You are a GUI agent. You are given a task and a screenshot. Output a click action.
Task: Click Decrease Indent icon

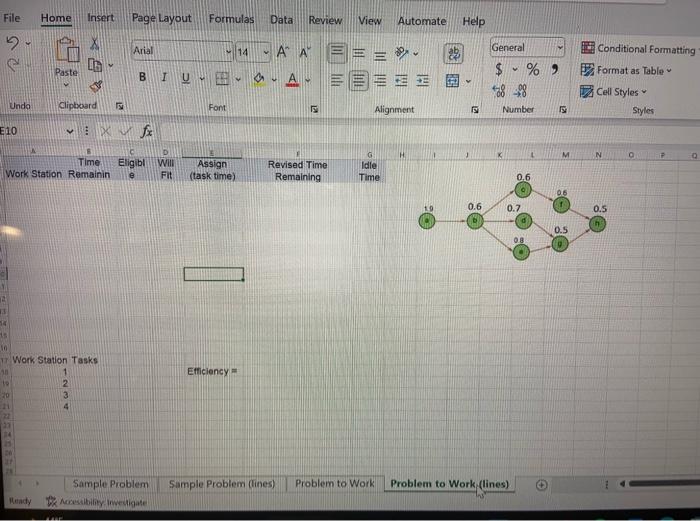(401, 81)
